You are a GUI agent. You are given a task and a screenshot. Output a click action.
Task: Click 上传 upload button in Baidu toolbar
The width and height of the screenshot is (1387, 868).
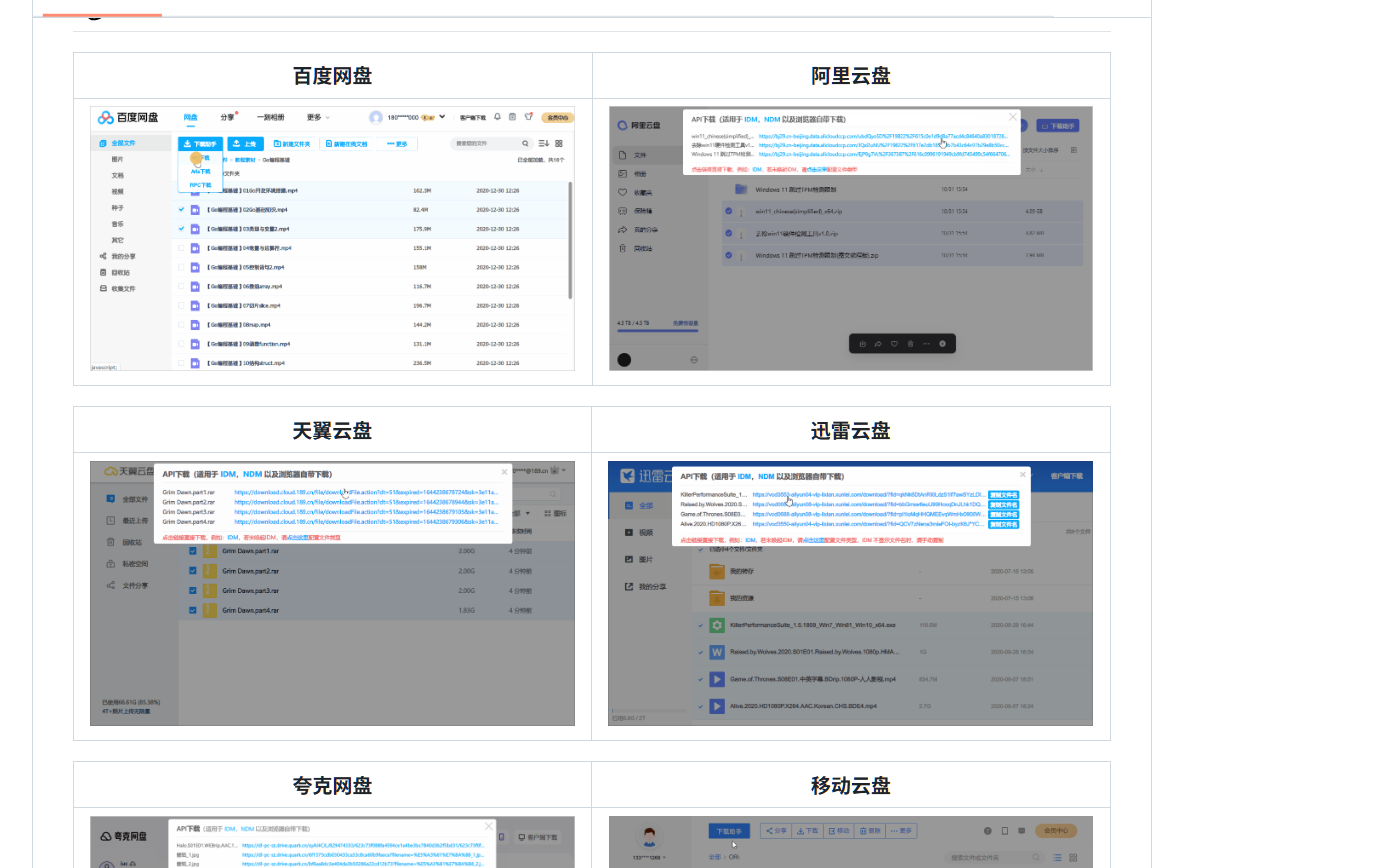[245, 144]
